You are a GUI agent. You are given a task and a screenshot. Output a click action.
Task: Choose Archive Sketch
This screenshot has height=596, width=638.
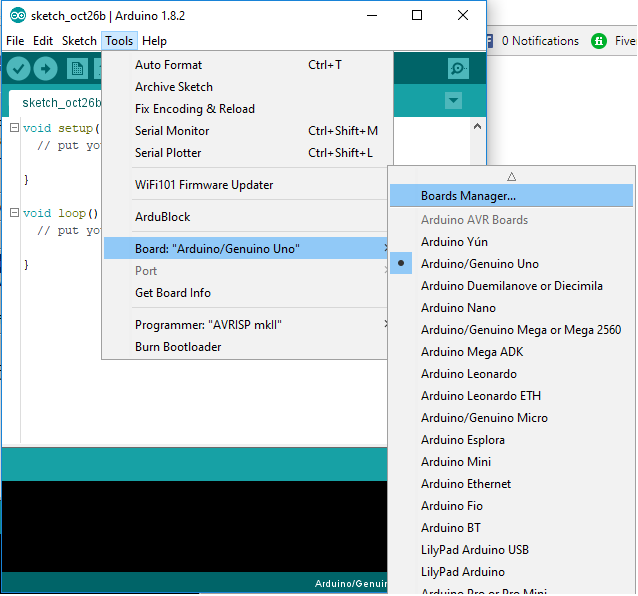coord(247,87)
